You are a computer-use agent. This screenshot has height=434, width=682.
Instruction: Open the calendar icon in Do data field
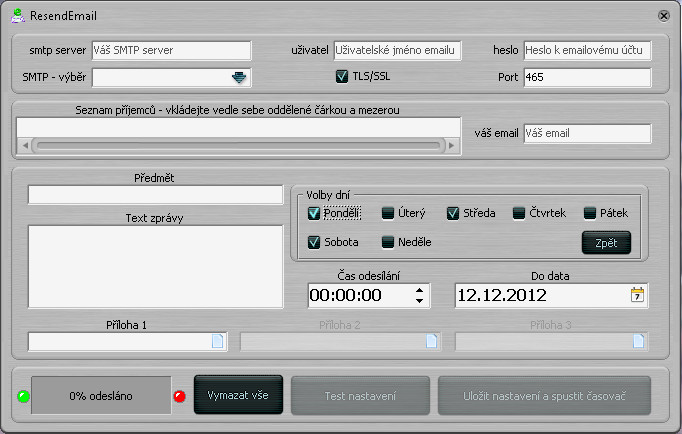[x=637, y=295]
